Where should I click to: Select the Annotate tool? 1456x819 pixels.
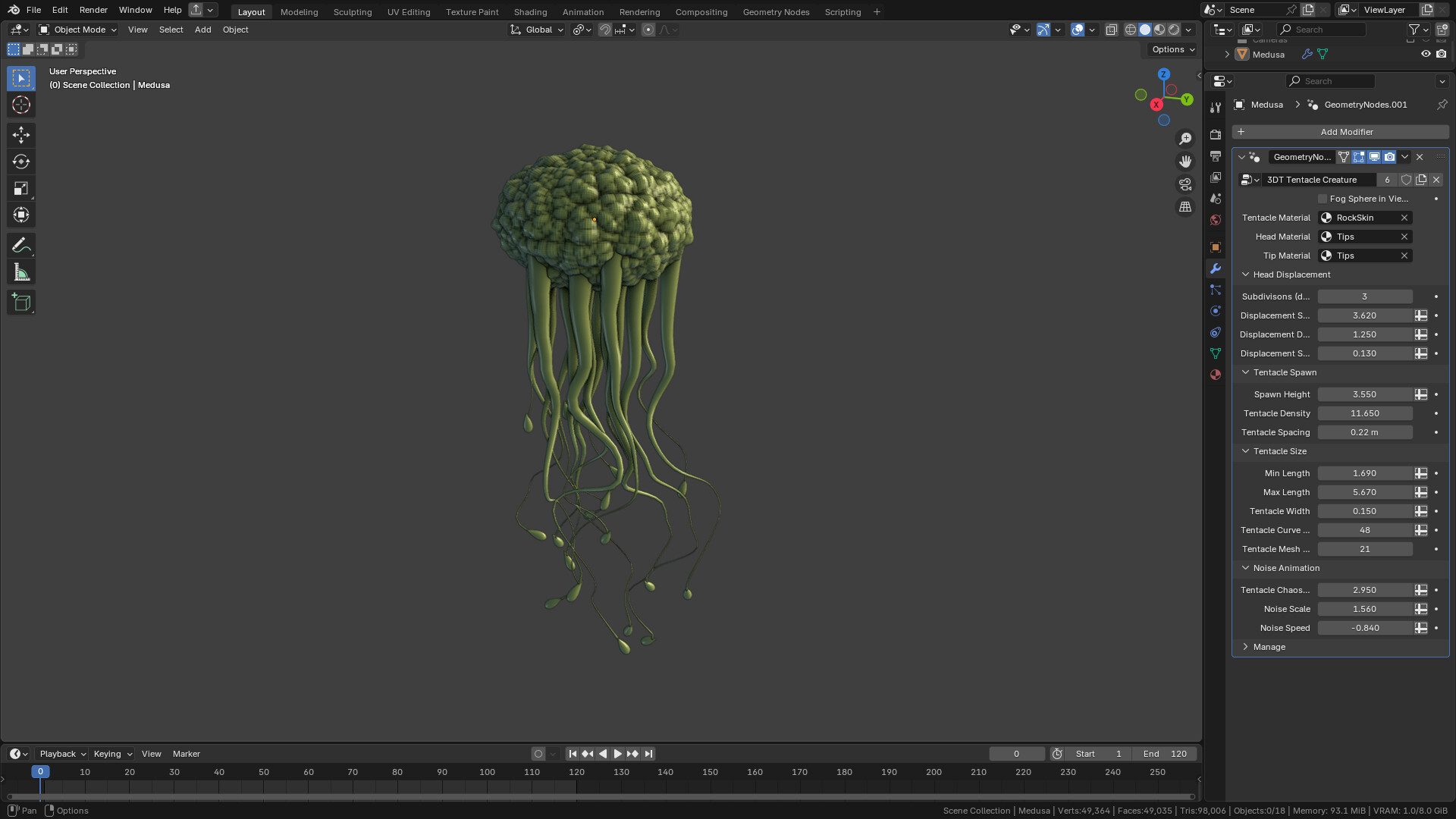(x=20, y=245)
